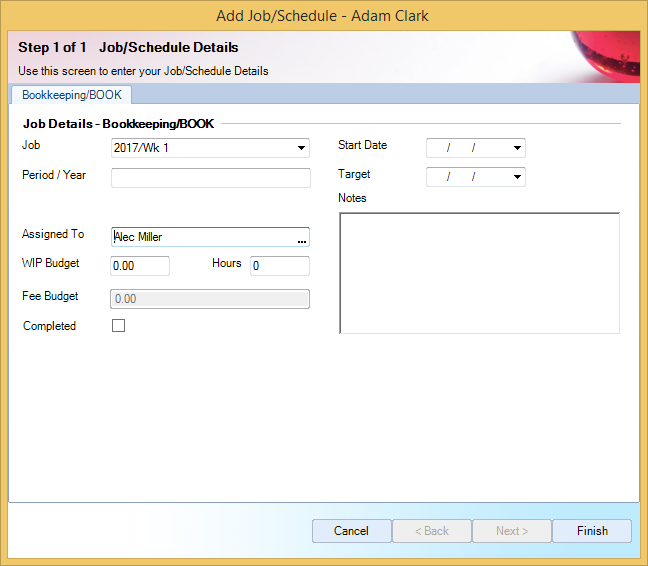Click the 'Use this screen to enter' instruction text
Viewport: 648px width, 566px height.
(x=143, y=71)
